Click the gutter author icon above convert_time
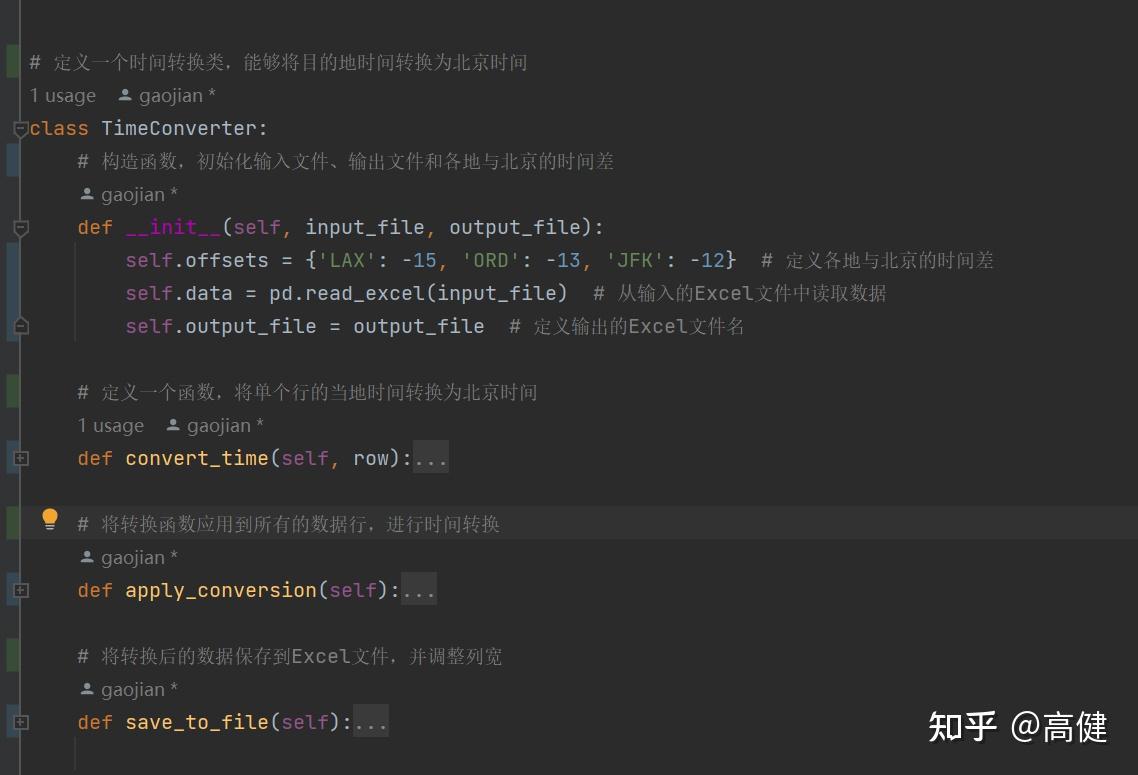The height and width of the screenshot is (775, 1138). click(x=173, y=425)
